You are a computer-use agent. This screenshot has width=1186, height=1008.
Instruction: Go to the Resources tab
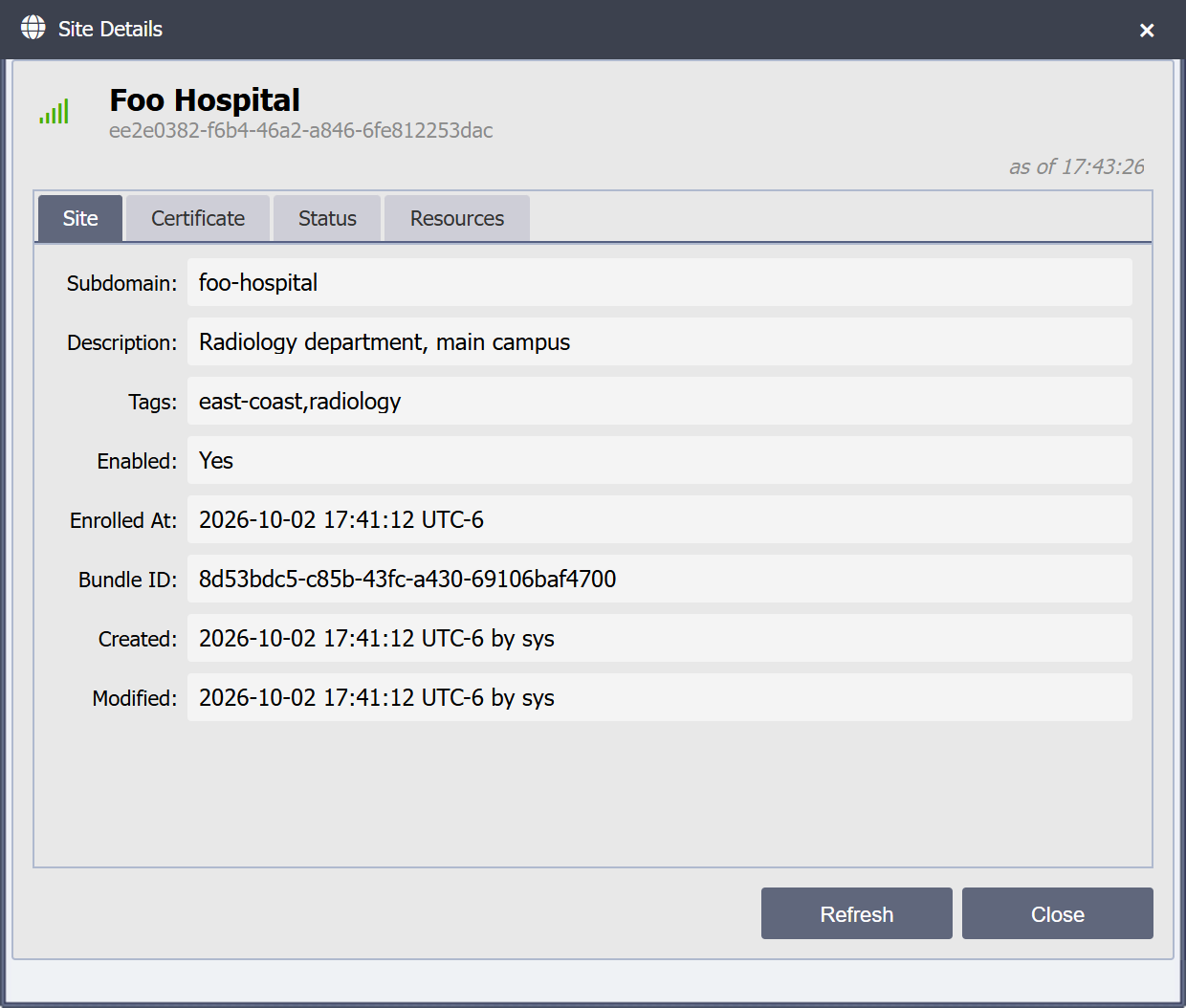(457, 218)
